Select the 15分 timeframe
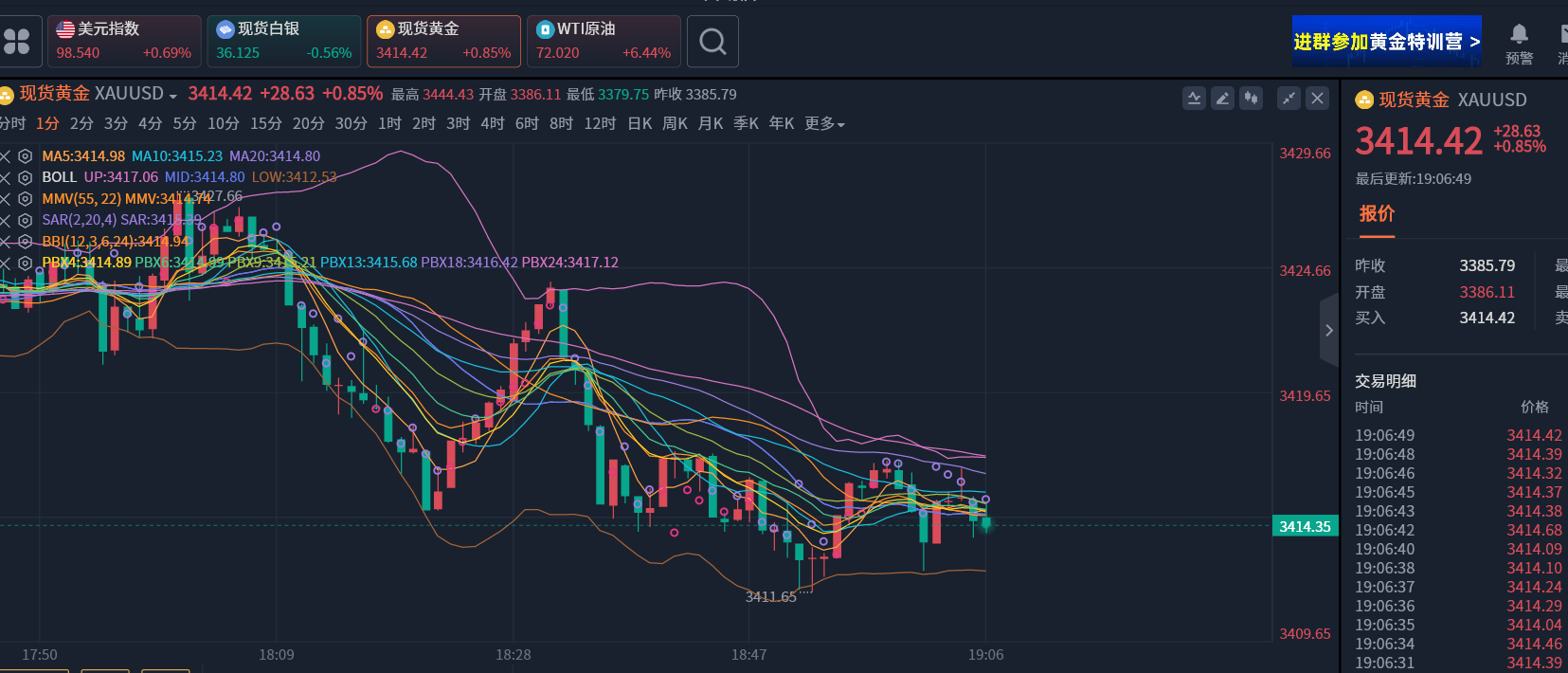1568x673 pixels. point(266,124)
